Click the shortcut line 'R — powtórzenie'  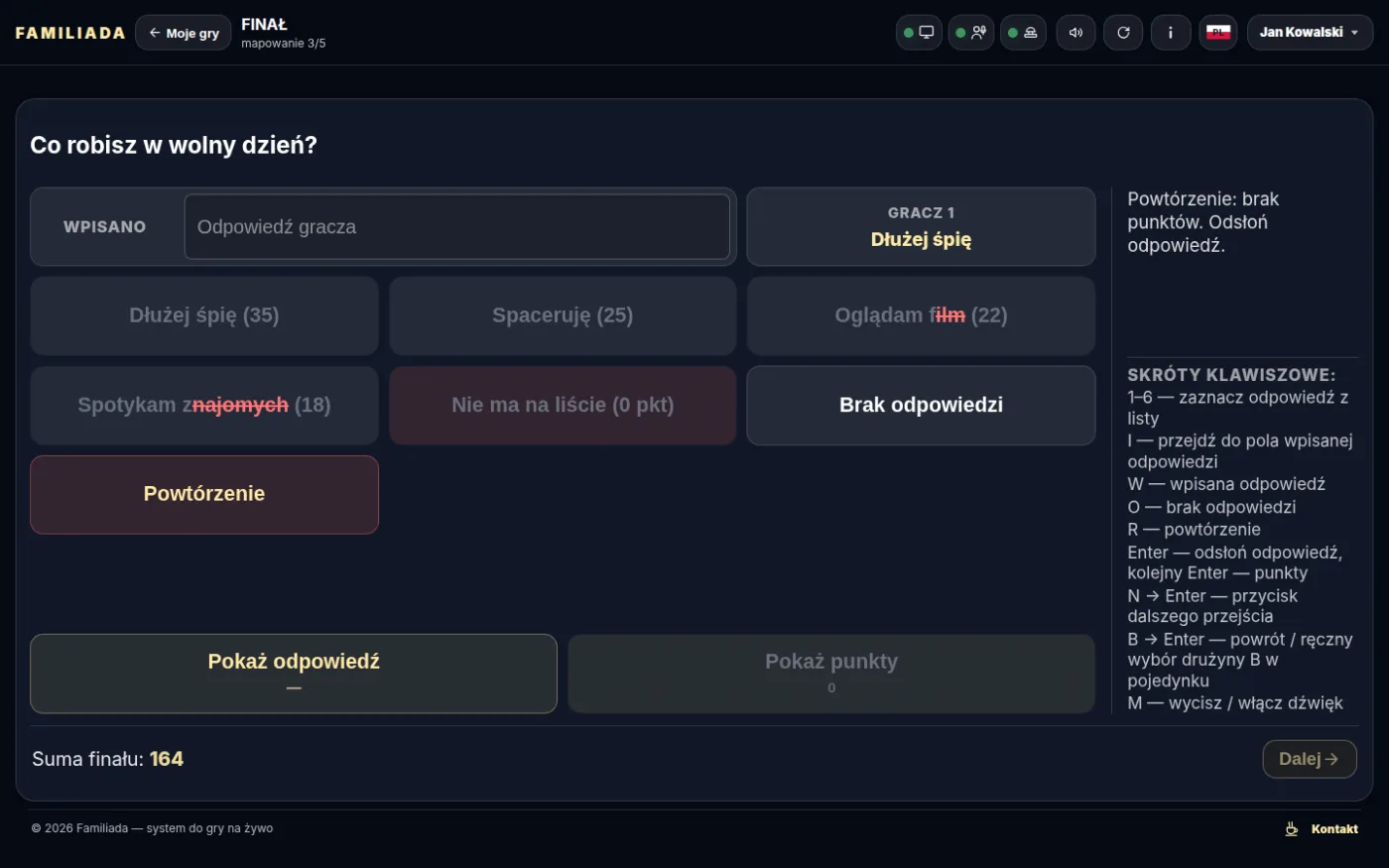[1194, 530]
